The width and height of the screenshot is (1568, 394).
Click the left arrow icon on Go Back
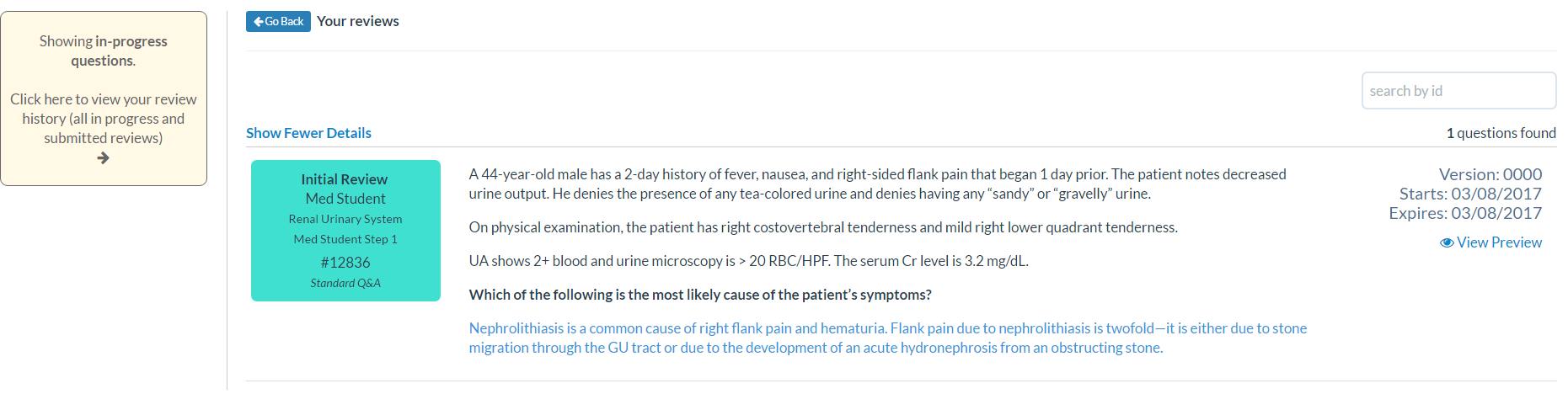coord(258,21)
